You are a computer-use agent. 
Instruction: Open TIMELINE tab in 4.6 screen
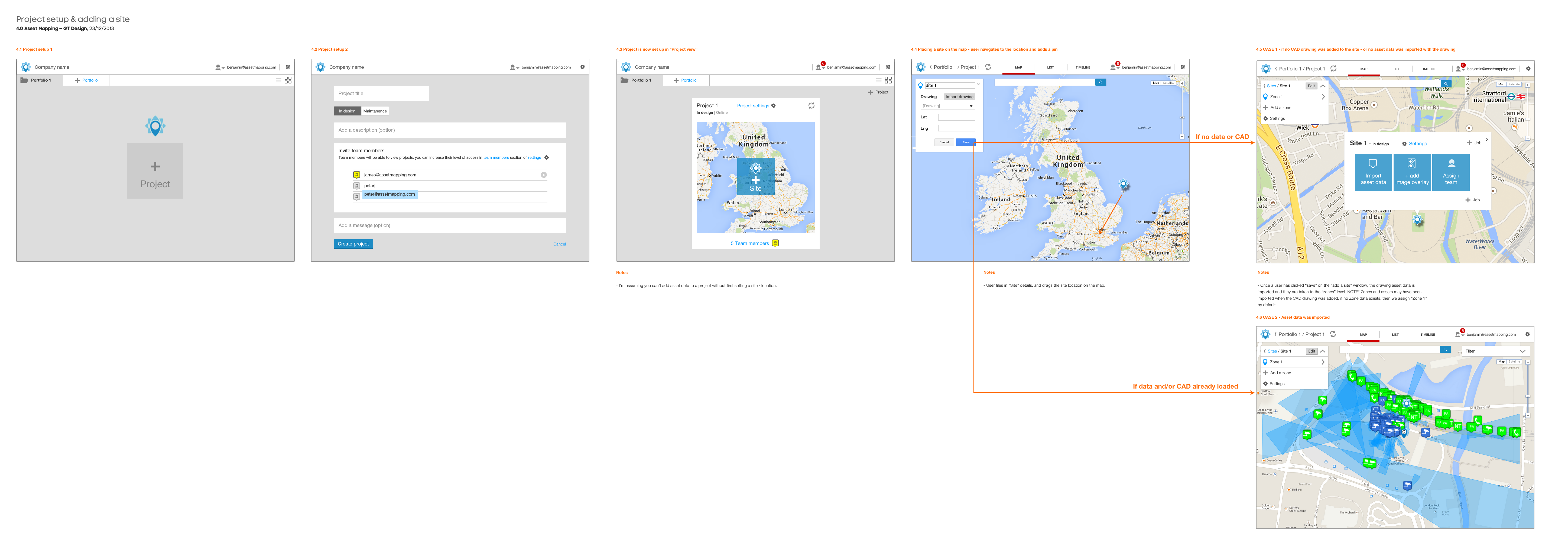(x=1427, y=334)
